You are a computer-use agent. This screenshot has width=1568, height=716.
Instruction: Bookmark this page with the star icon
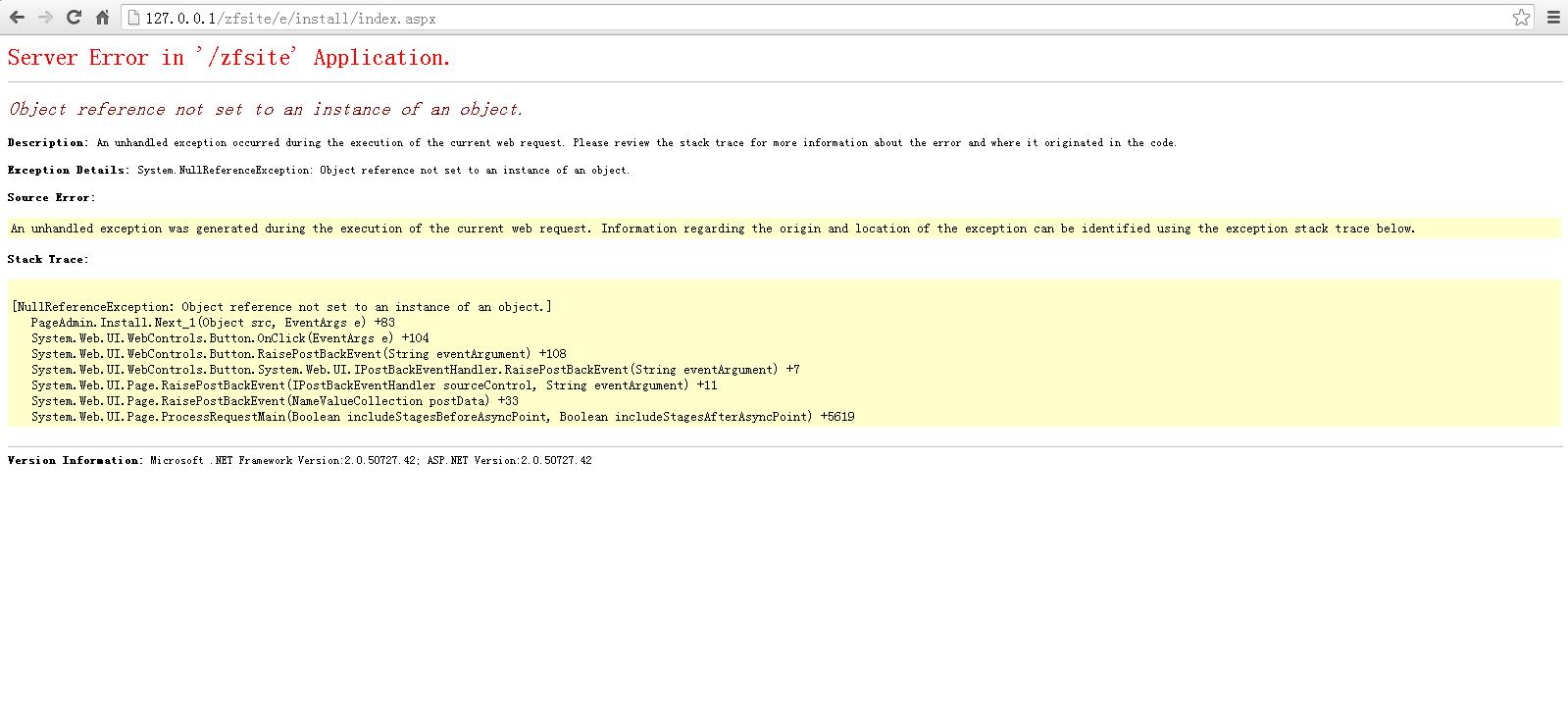click(x=1521, y=18)
